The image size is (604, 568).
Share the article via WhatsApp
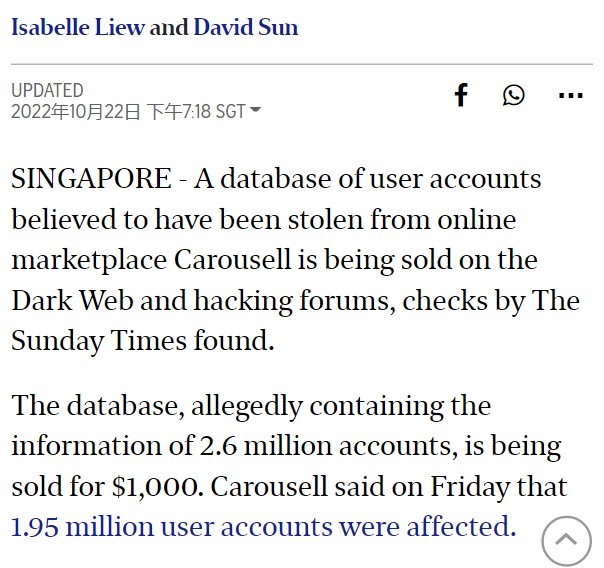pos(514,95)
